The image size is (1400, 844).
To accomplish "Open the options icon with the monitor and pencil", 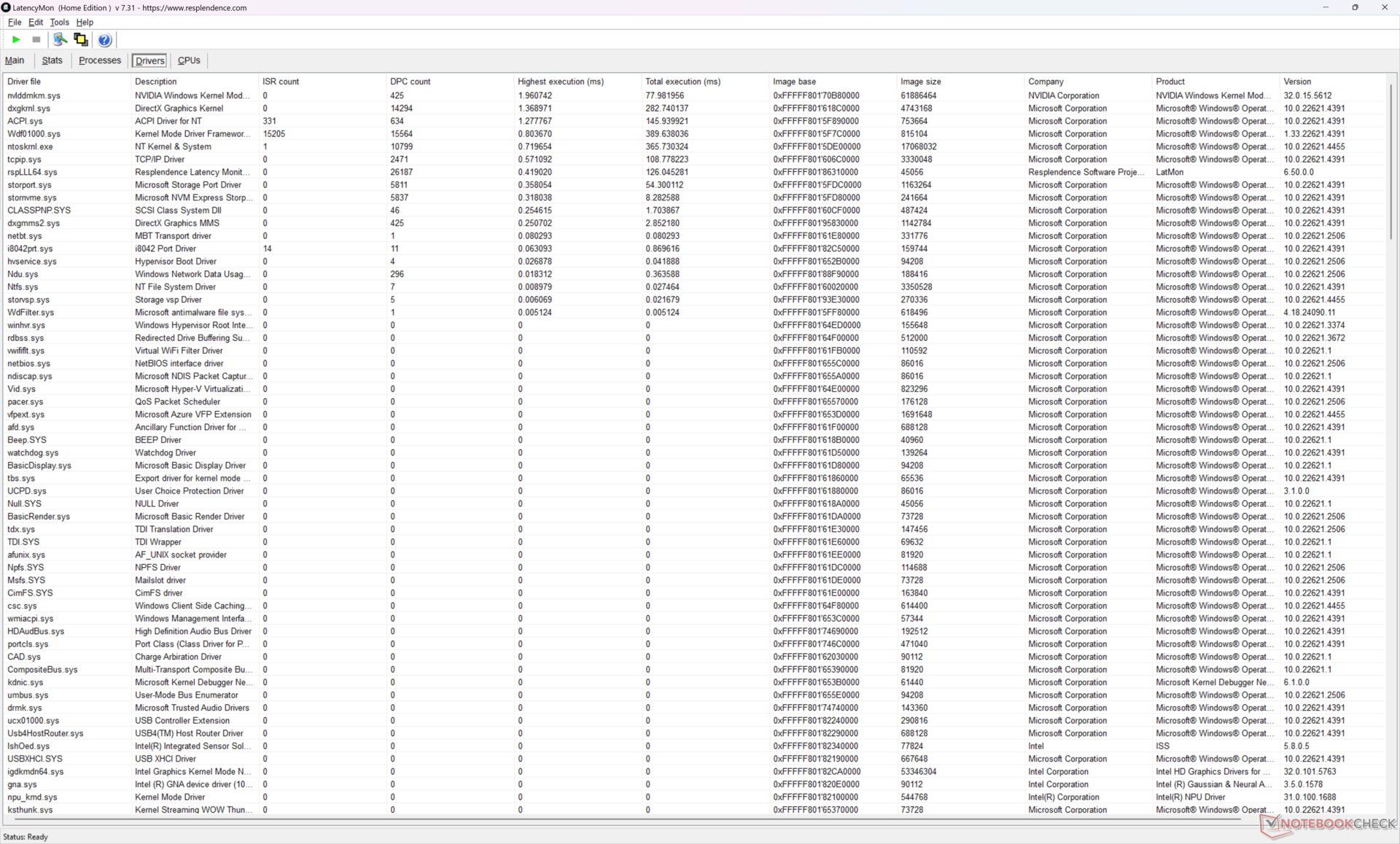I will (x=60, y=40).
